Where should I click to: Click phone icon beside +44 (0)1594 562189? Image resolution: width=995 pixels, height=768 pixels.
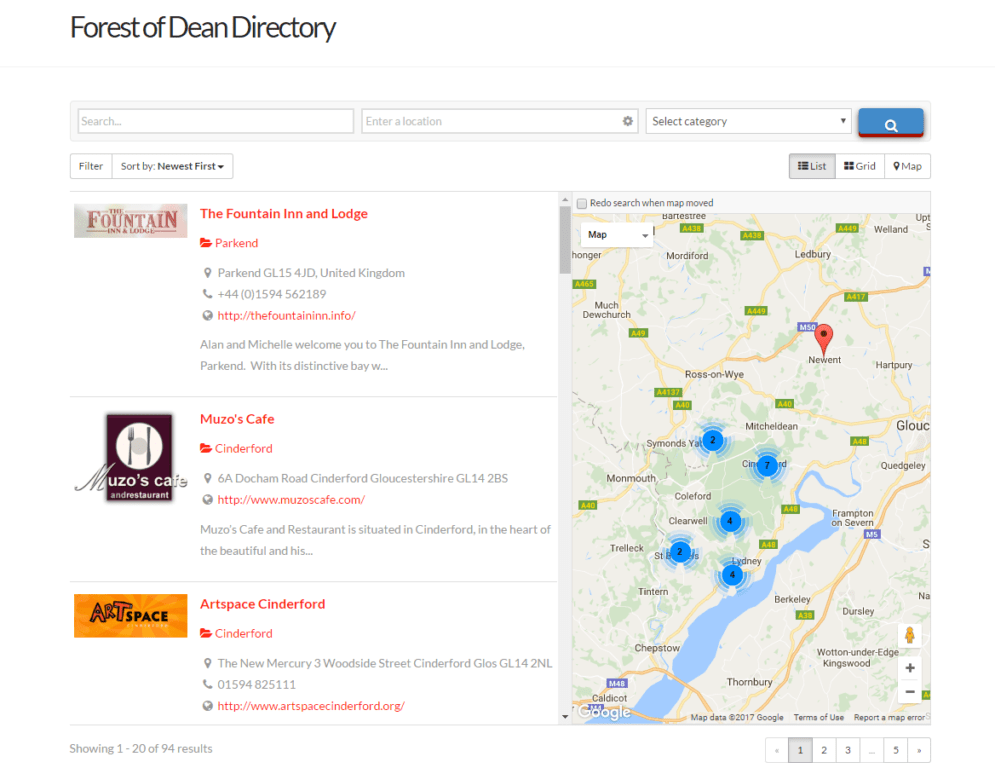pyautogui.click(x=208, y=294)
